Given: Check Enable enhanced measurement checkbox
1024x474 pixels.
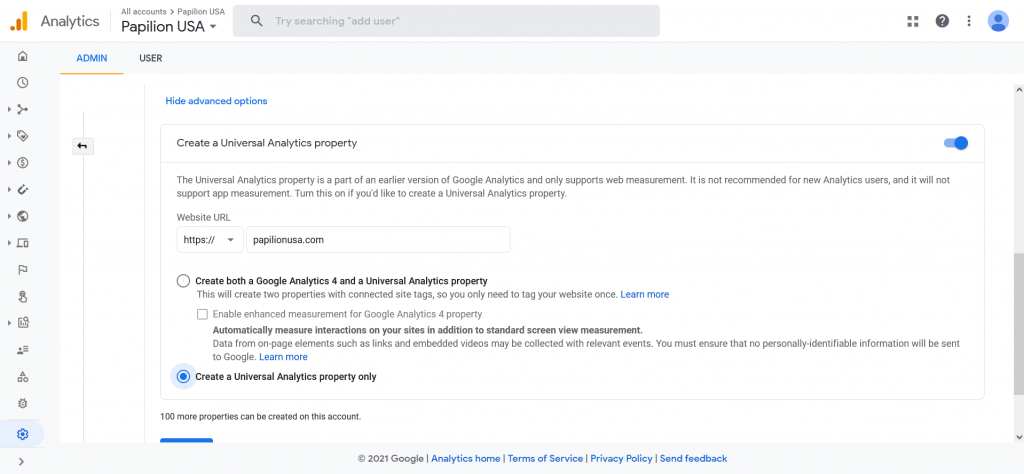Looking at the screenshot, I should 202,314.
